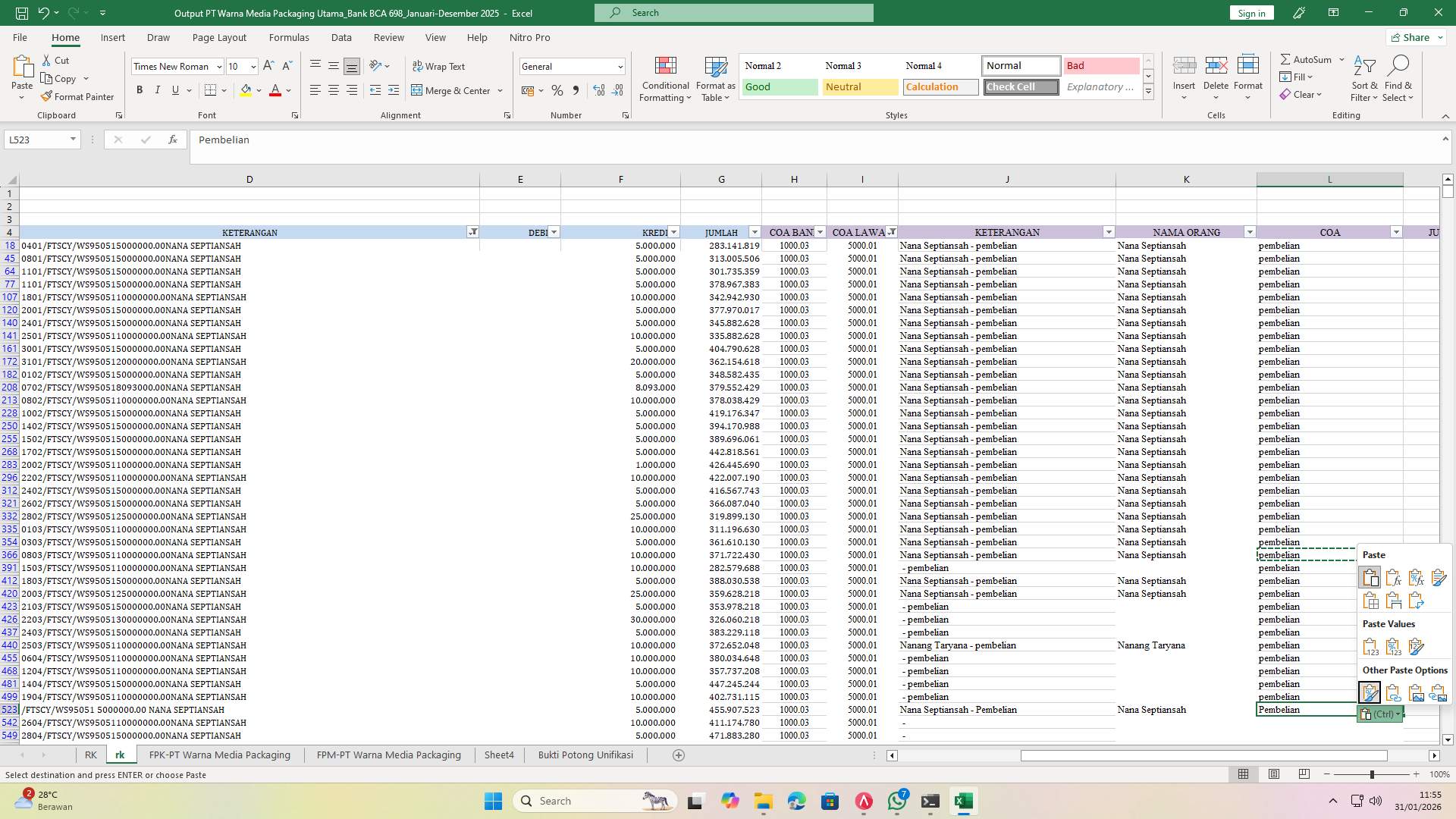Click the AutoSum button
Viewport: 1456px width, 819px height.
click(1307, 59)
